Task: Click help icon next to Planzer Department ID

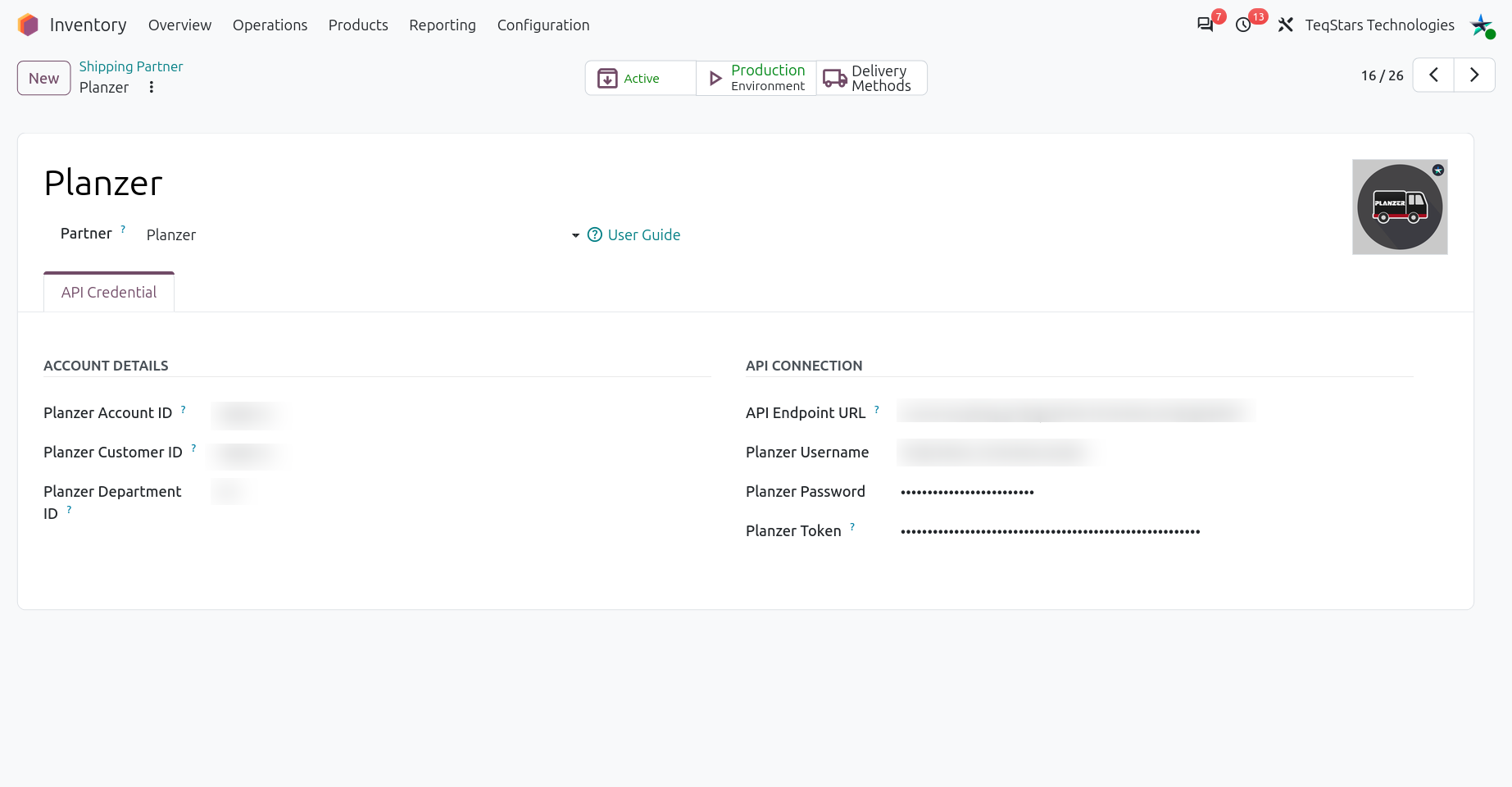Action: [x=69, y=509]
